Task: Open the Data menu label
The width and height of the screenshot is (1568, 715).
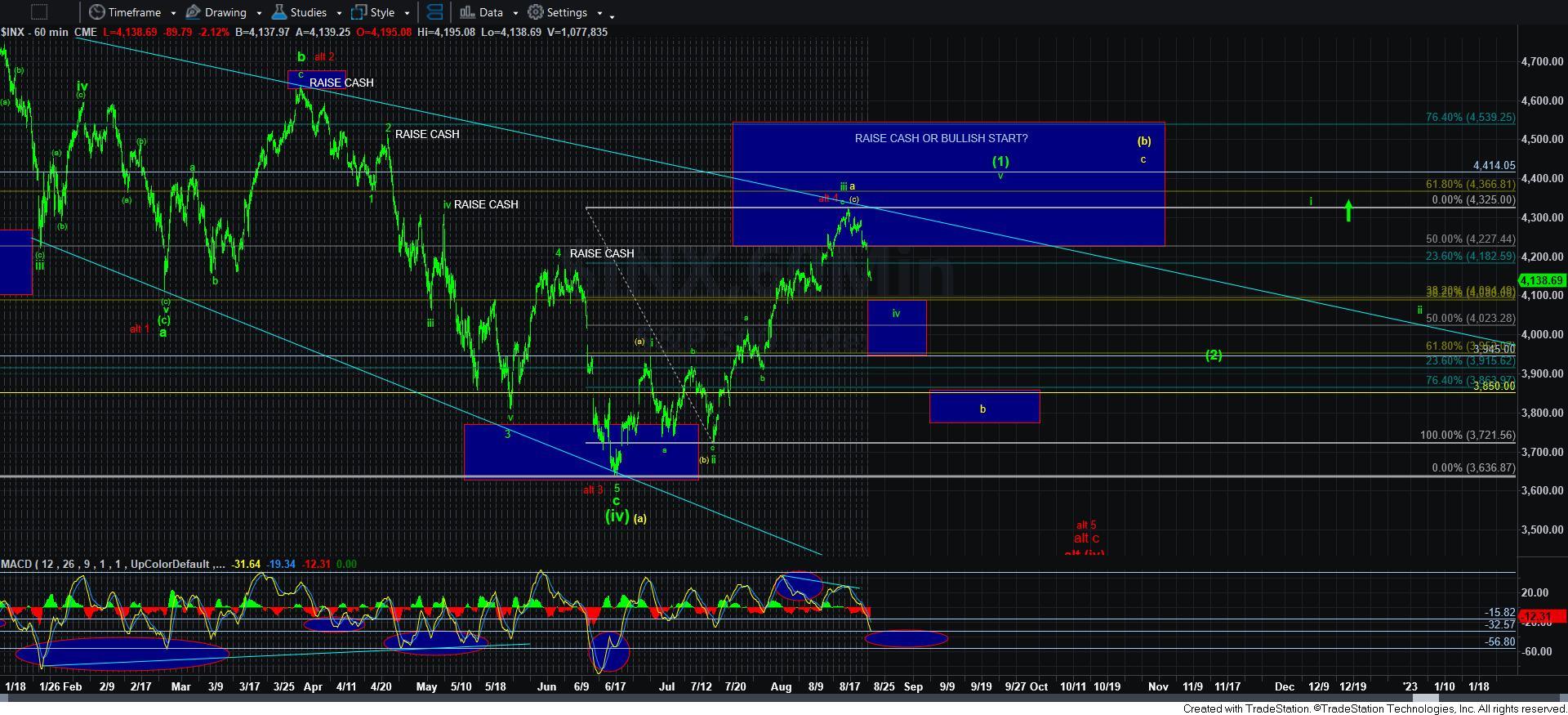Action: [491, 12]
